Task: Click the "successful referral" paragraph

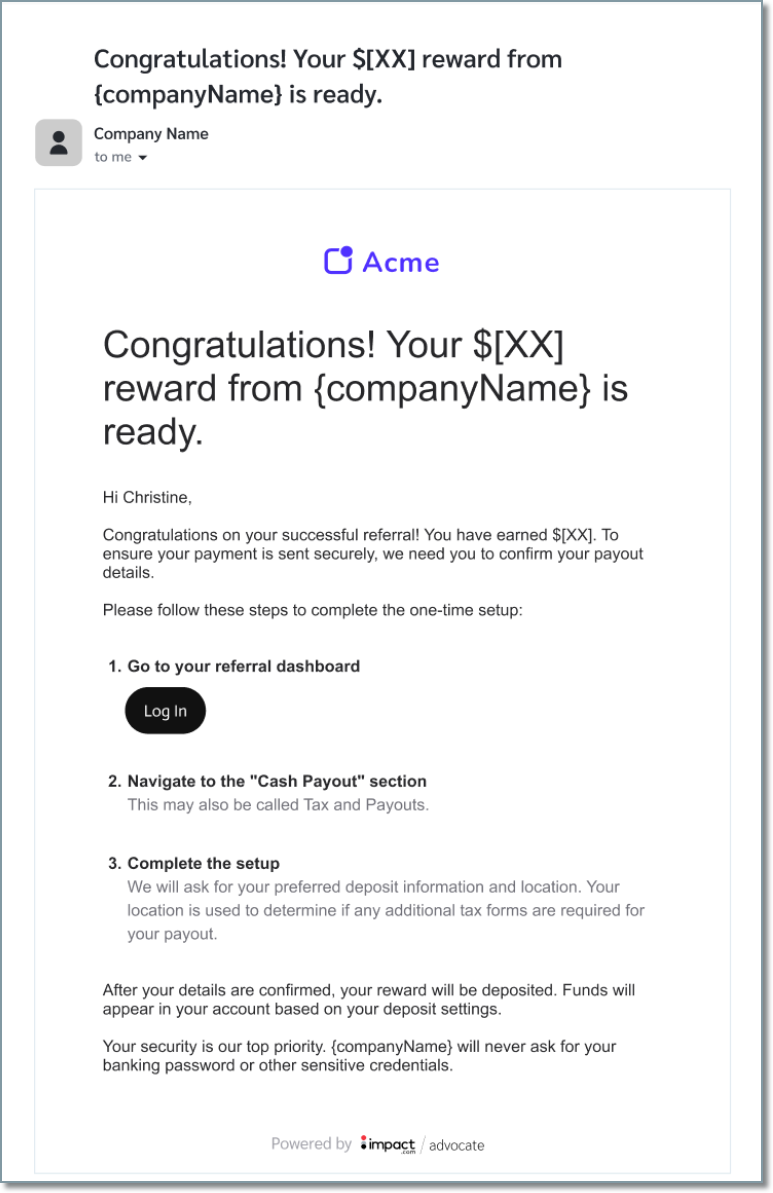Action: pos(373,554)
